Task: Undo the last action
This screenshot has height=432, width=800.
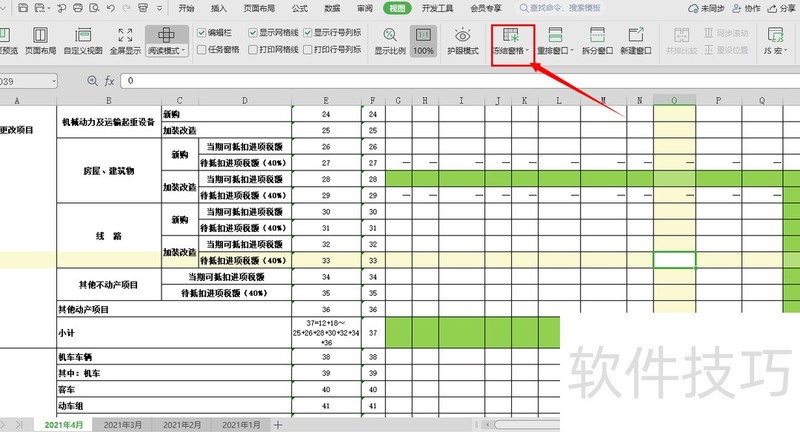Action: tap(111, 8)
